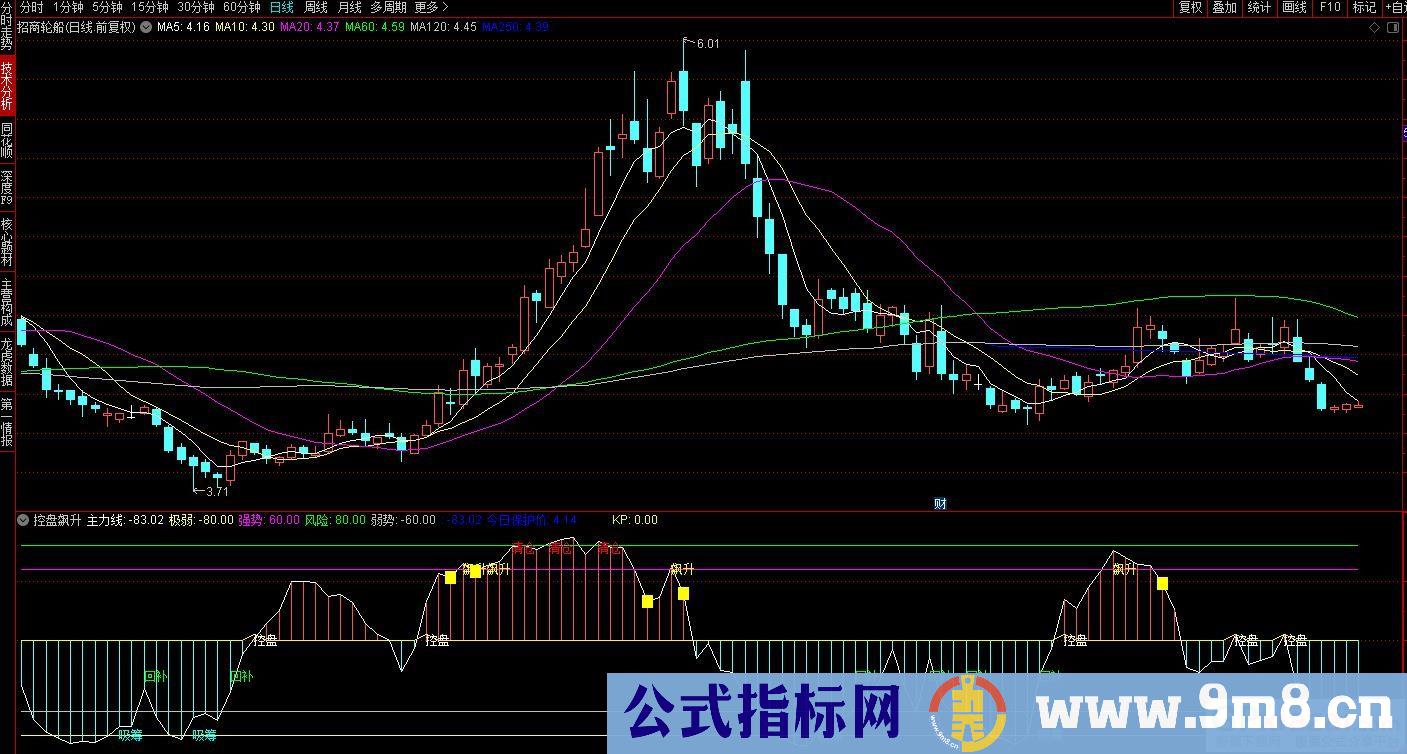The height and width of the screenshot is (754, 1407).
Task: Select the 60分钟 period
Action: tap(241, 7)
